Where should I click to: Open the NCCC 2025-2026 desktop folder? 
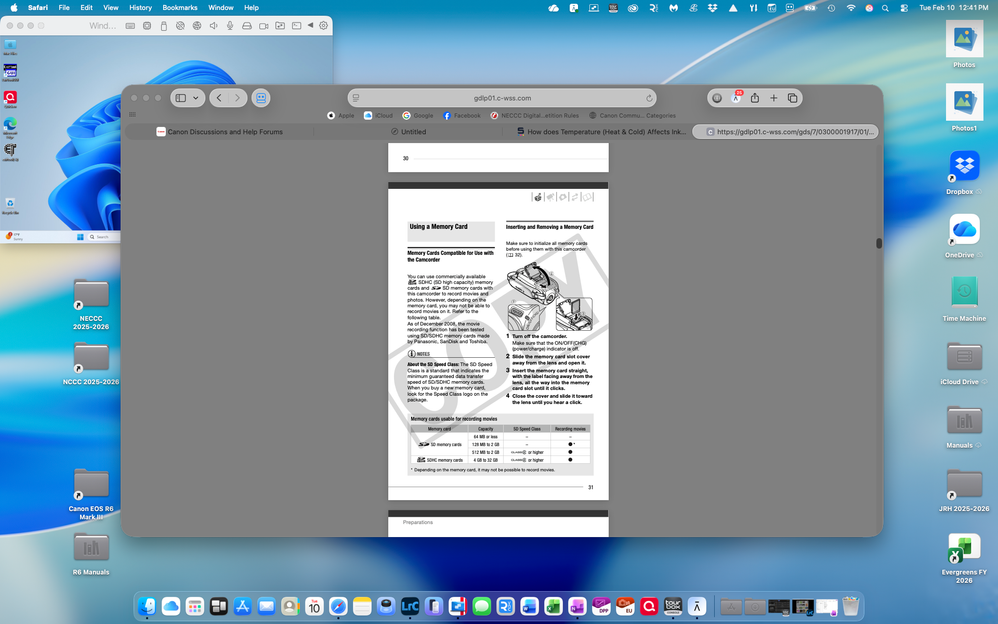[x=91, y=357]
